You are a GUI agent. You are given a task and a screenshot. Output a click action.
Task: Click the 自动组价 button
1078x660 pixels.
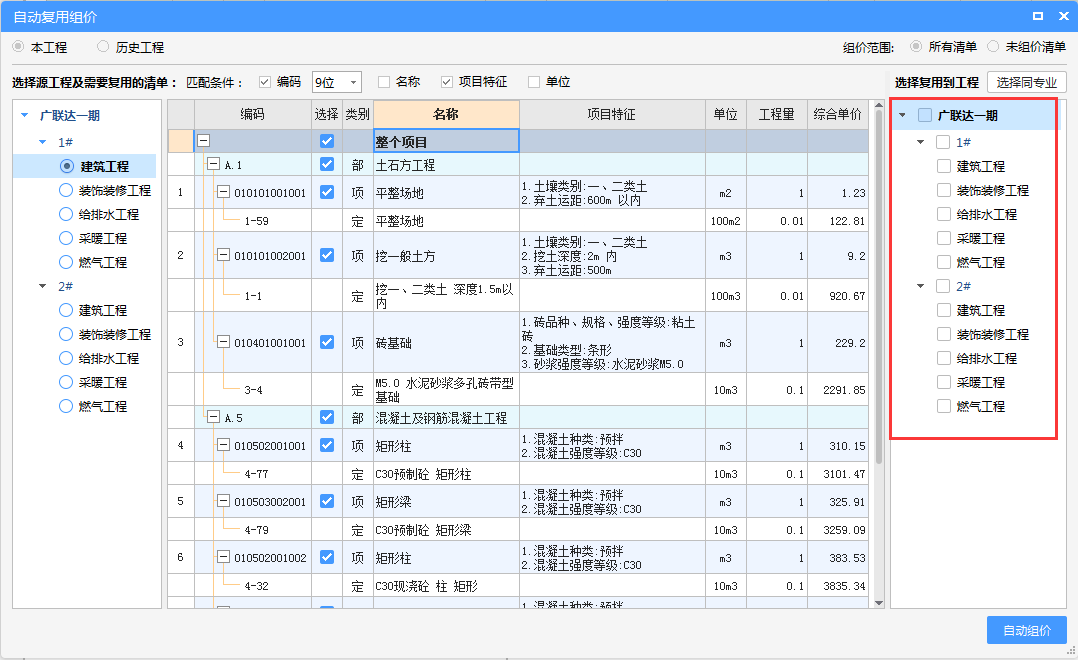1027,631
